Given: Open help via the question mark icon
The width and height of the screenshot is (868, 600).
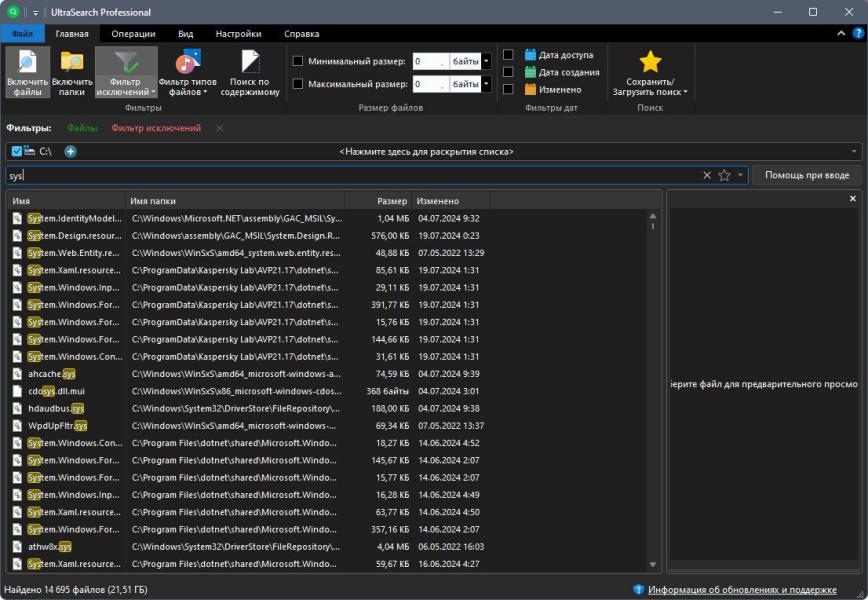Looking at the screenshot, I should tap(858, 33).
